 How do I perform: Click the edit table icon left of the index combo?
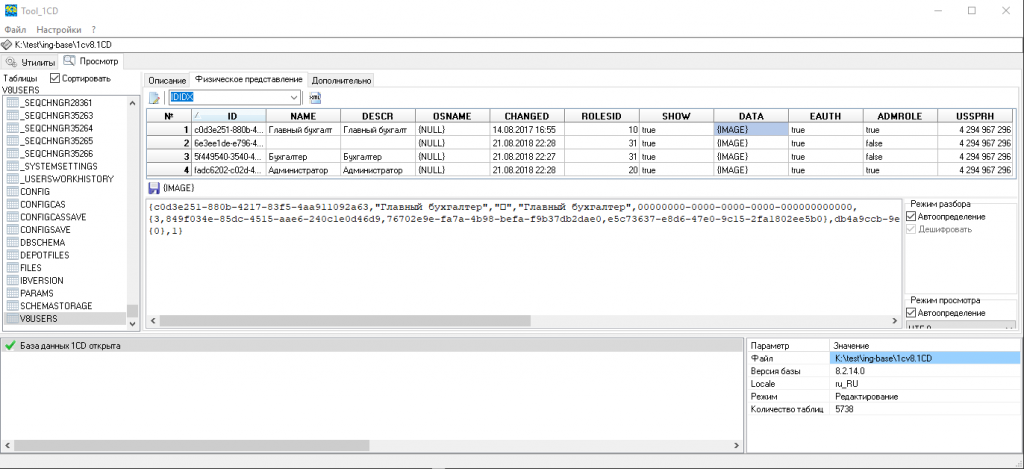click(x=154, y=98)
